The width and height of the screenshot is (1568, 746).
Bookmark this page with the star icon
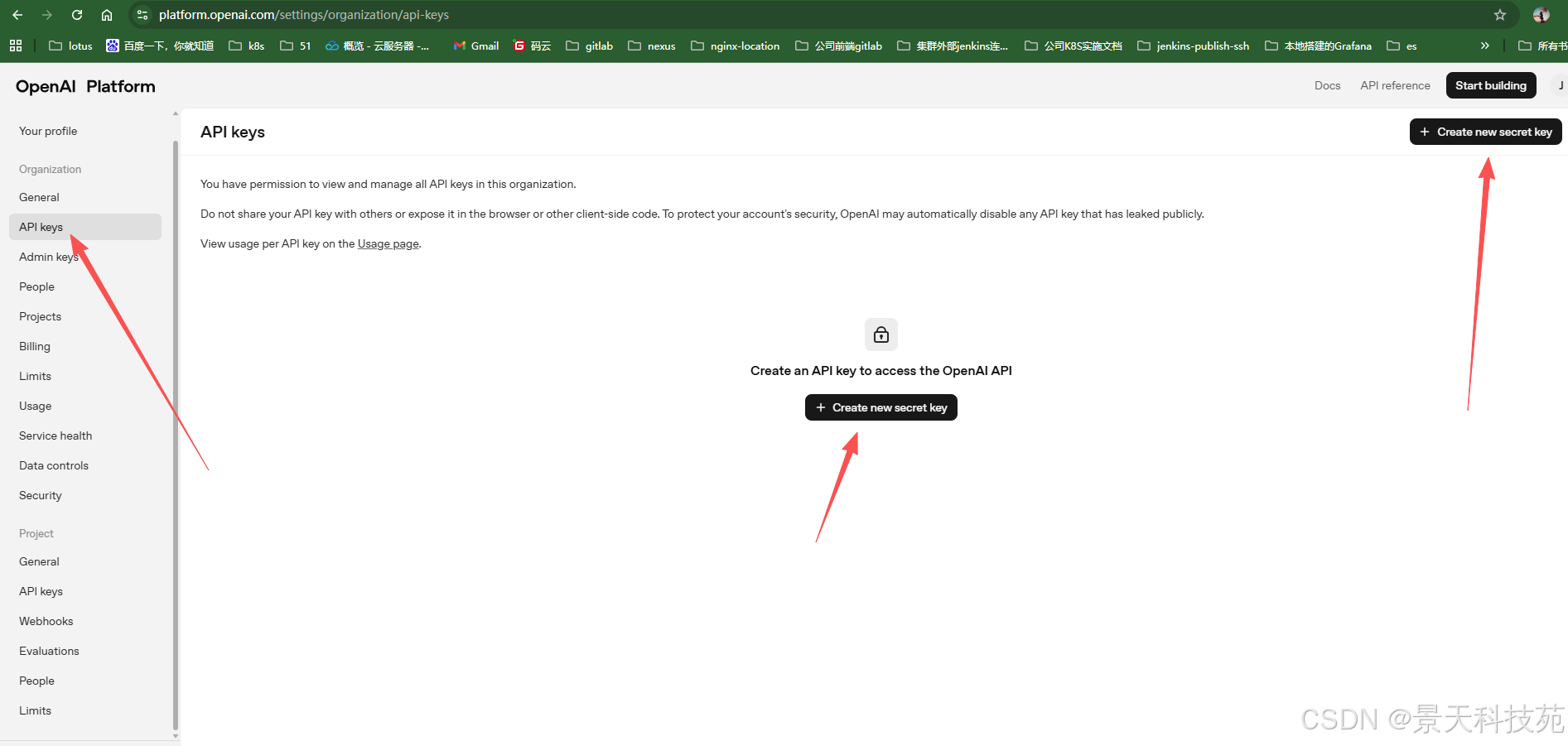pos(1500,15)
